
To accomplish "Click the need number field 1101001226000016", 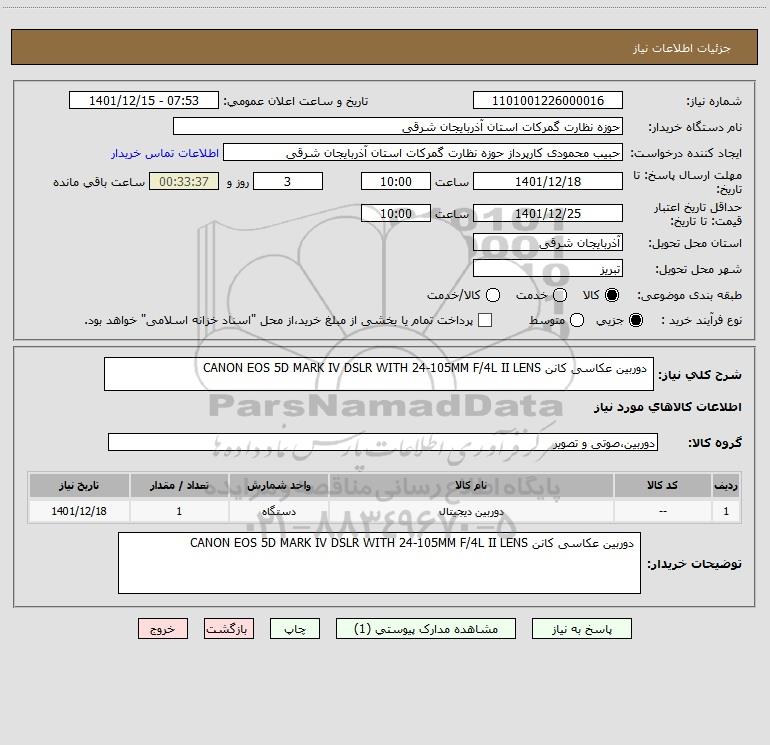I will (x=548, y=101).
